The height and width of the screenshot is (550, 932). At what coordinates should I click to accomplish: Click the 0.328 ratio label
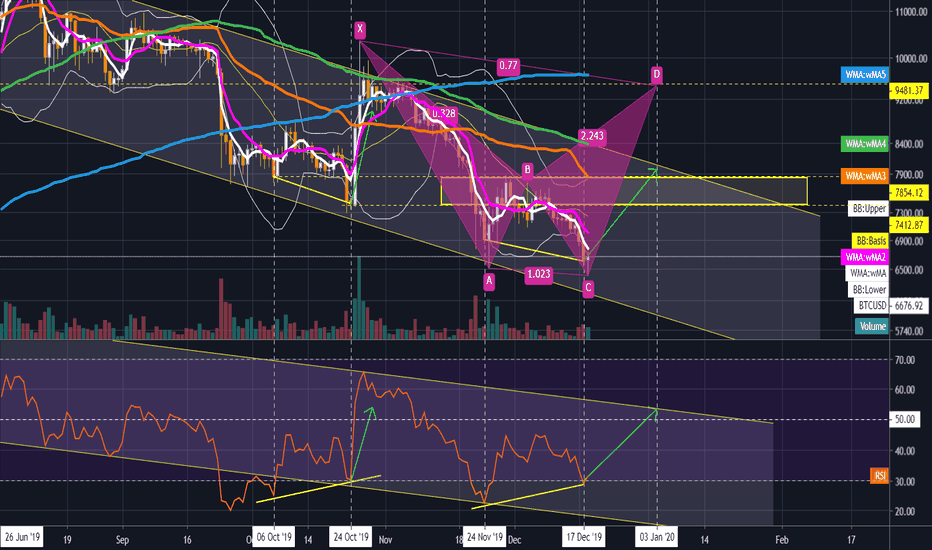(x=443, y=114)
